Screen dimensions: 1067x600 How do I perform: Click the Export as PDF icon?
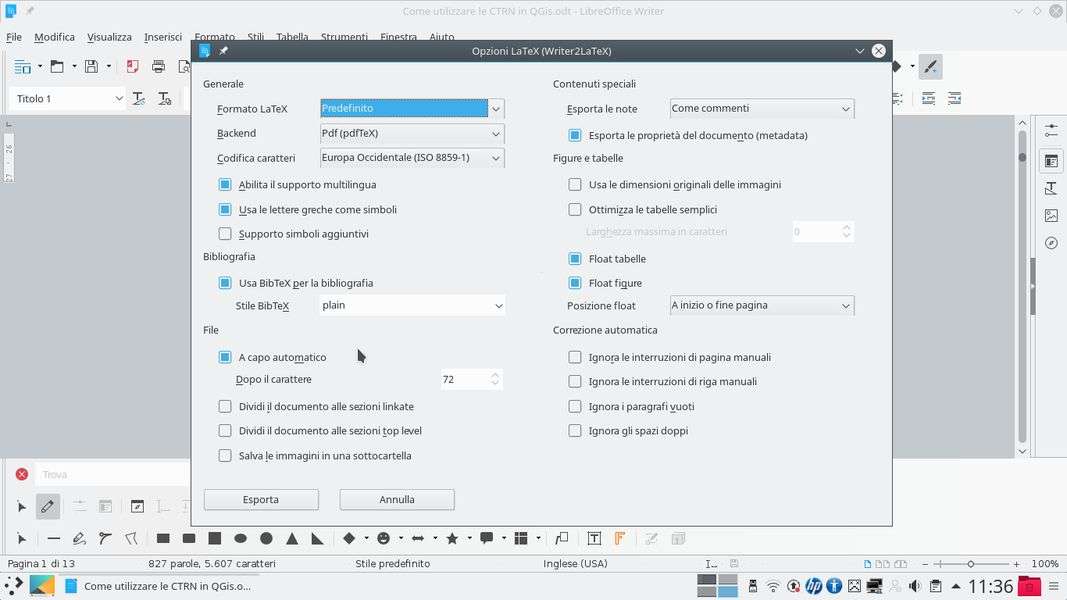(x=132, y=67)
